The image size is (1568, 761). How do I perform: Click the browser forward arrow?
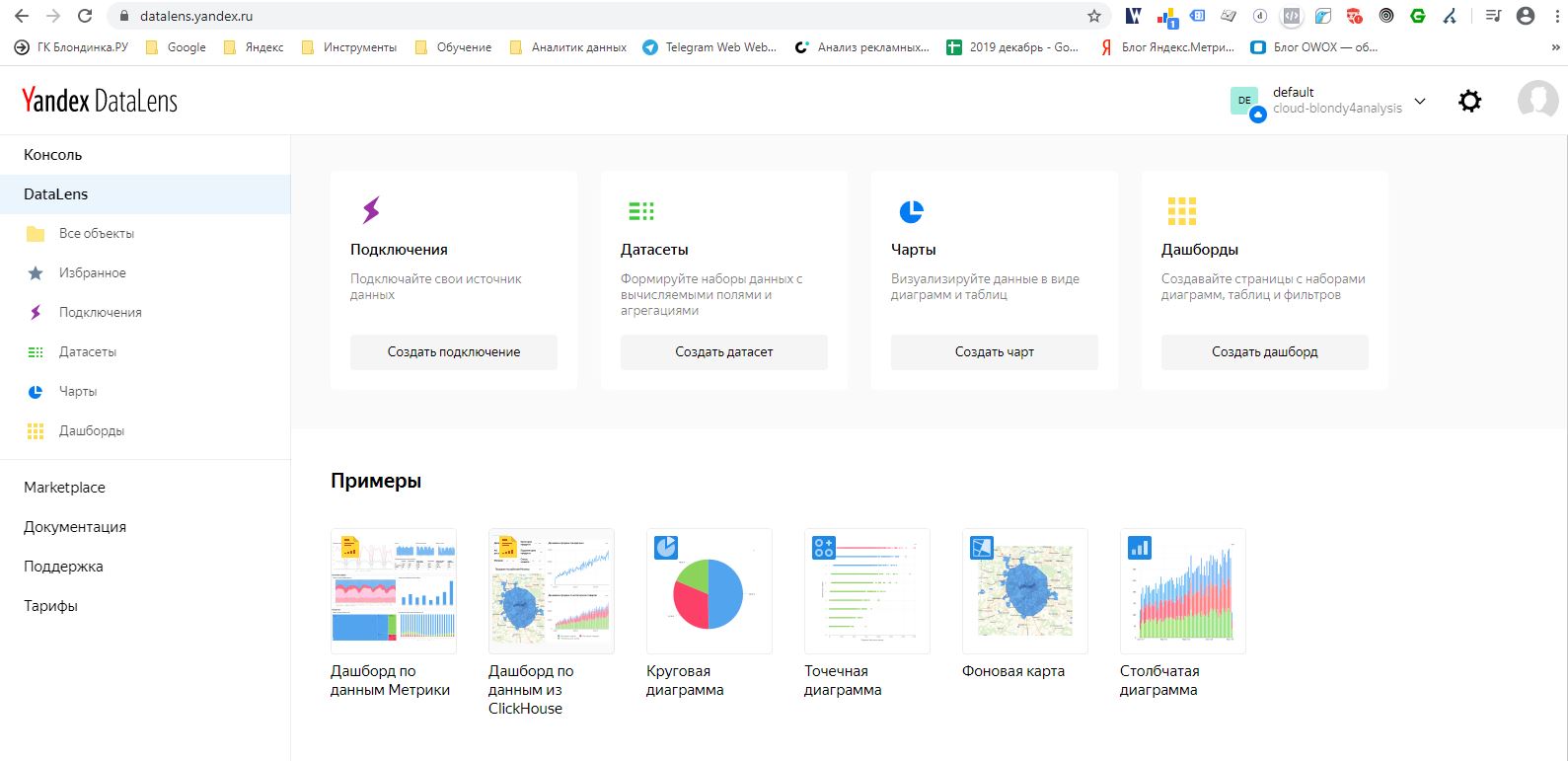tap(53, 16)
